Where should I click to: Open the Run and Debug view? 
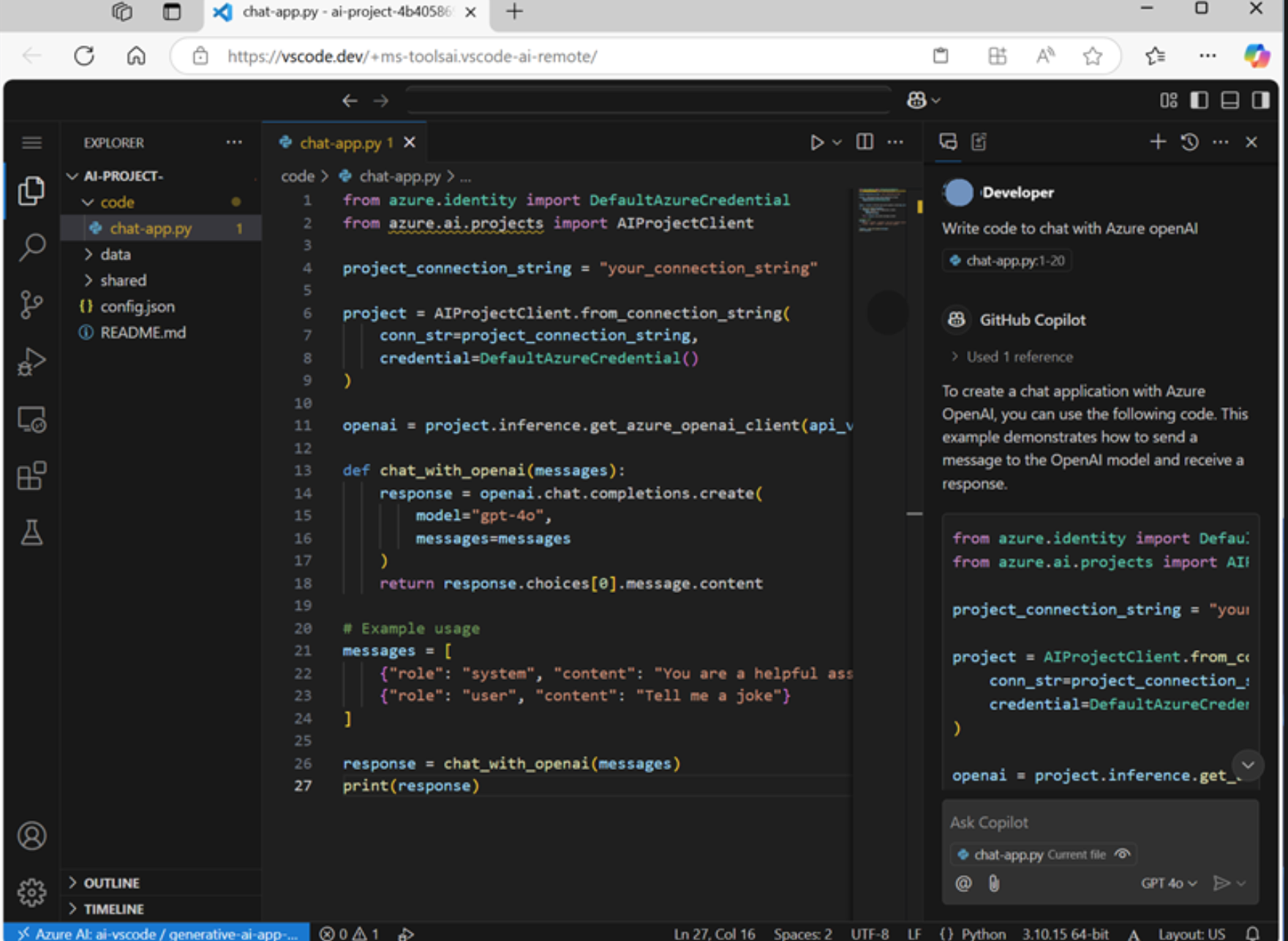pos(31,361)
